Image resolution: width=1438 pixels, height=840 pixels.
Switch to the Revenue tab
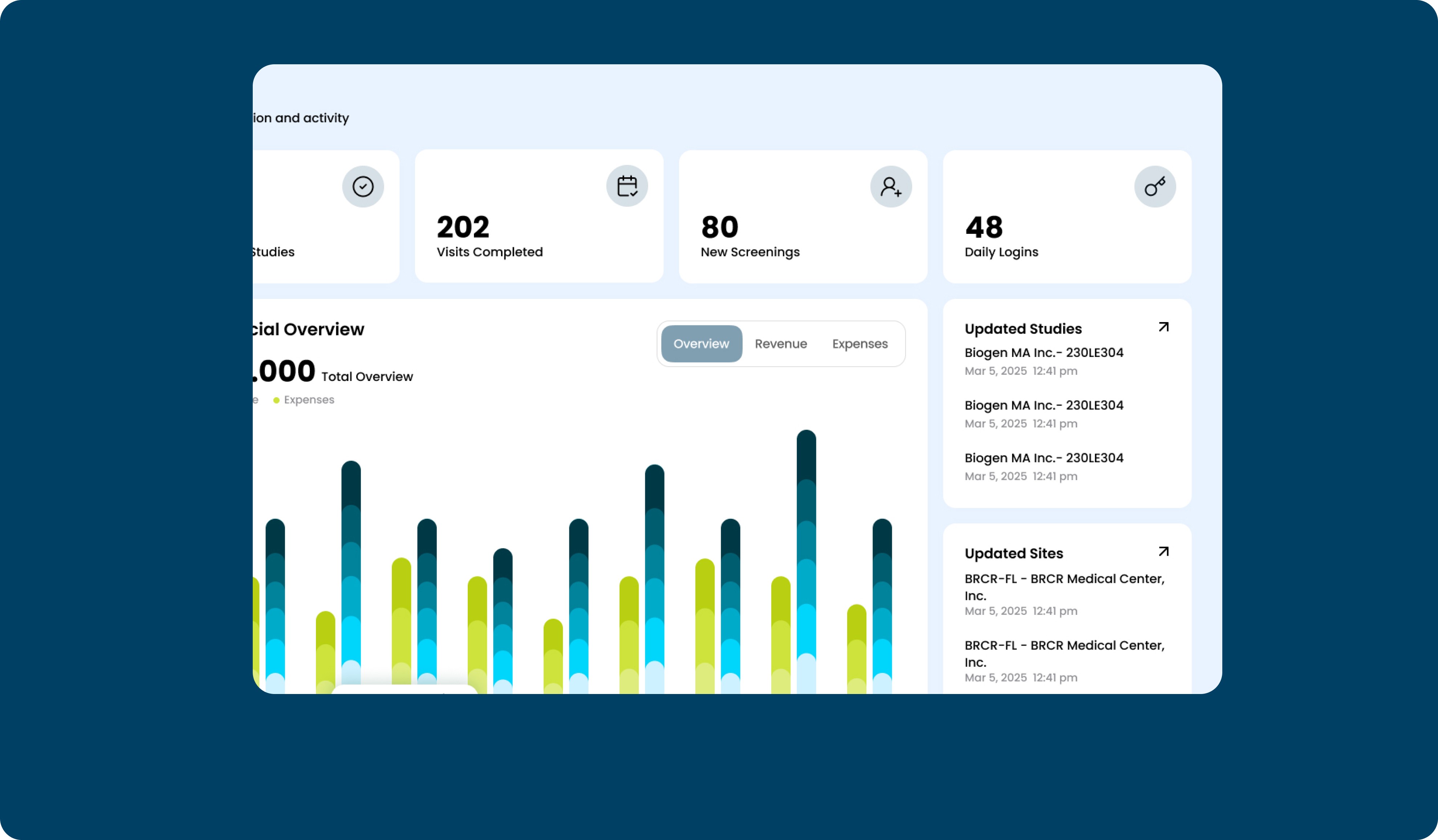pos(780,344)
